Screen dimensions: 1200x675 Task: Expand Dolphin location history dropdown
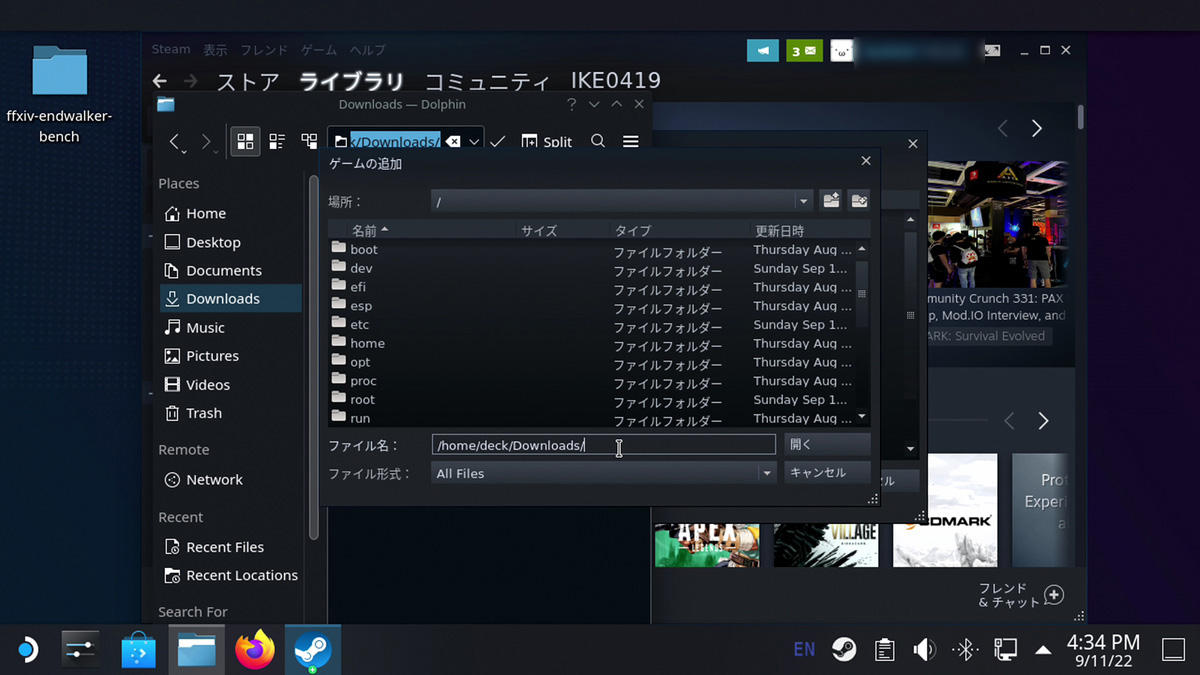[474, 142]
